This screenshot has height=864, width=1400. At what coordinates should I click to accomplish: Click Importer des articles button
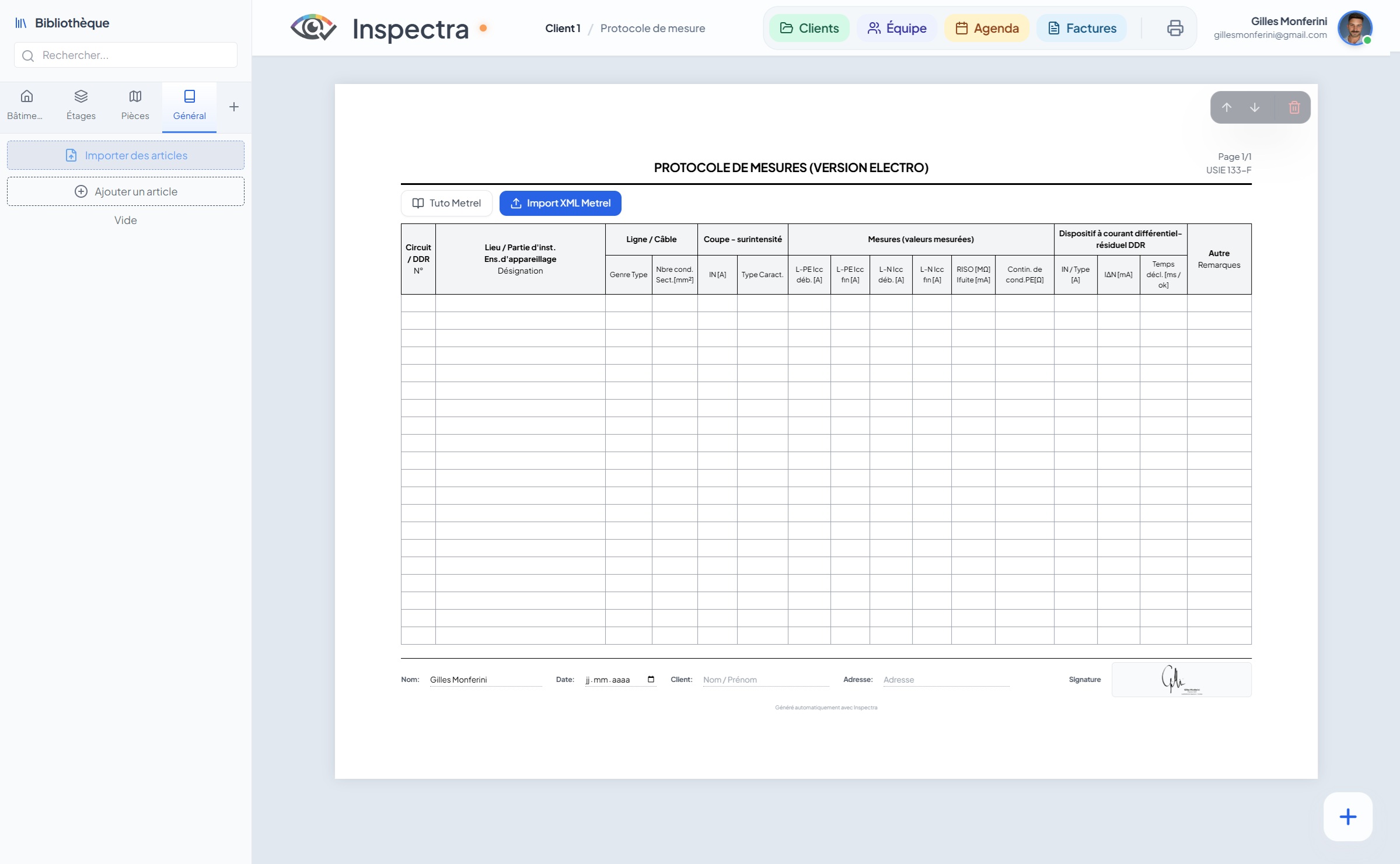click(x=125, y=155)
